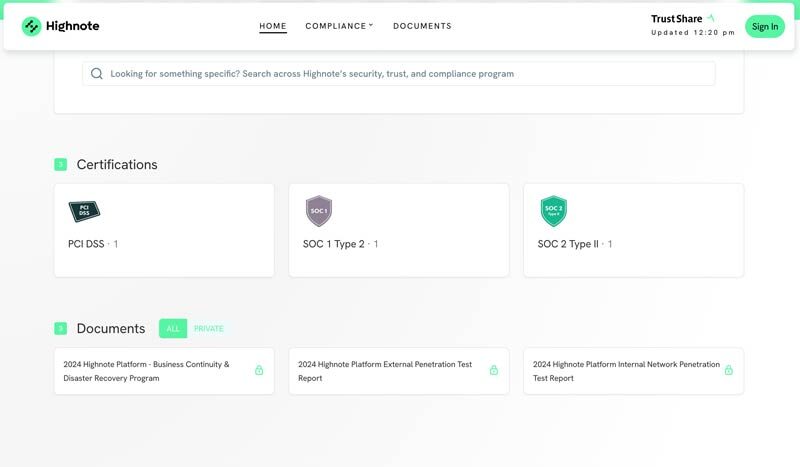Select the ALL documents filter
This screenshot has height=467, width=800.
point(173,328)
